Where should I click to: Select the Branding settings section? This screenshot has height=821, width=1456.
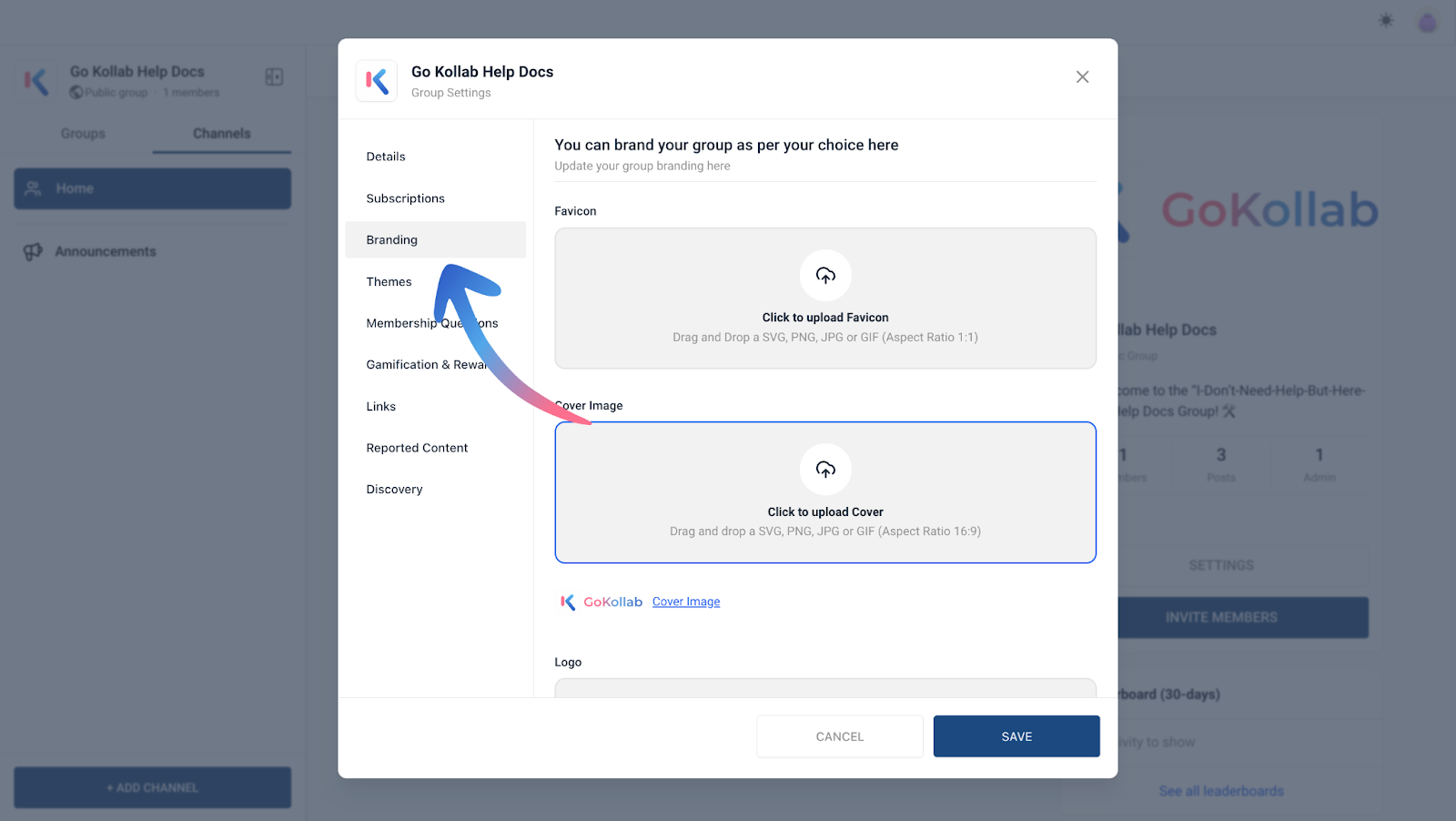(435, 239)
